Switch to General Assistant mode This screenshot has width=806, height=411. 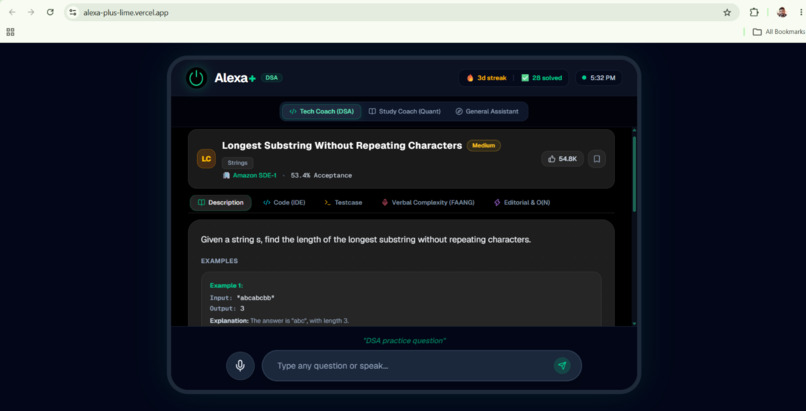pos(487,111)
